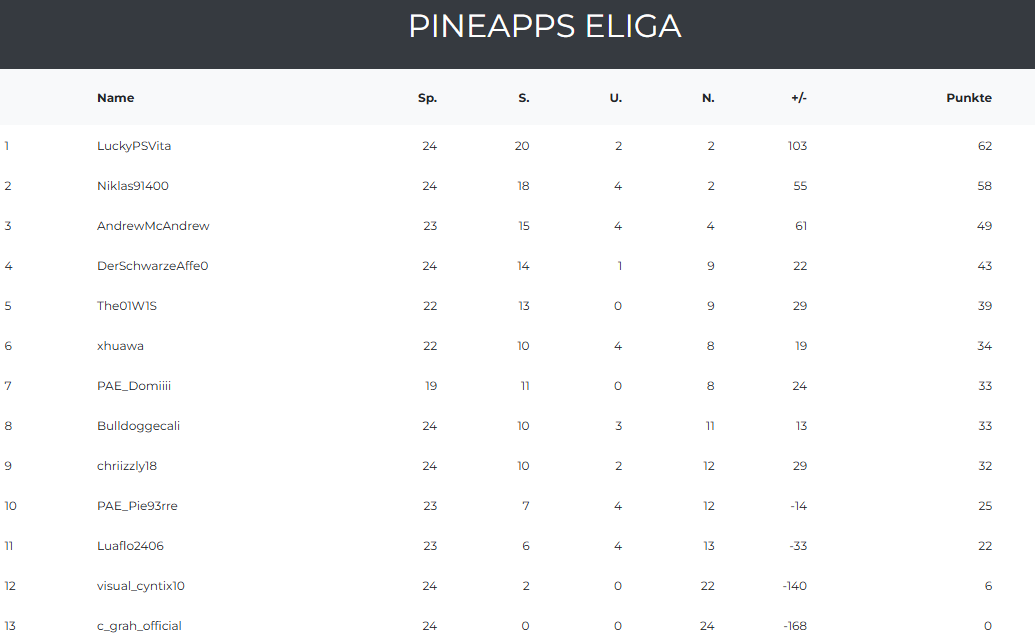Image resolution: width=1035 pixels, height=642 pixels.
Task: Select AndrewMcAndrew in the table
Action: click(x=153, y=226)
